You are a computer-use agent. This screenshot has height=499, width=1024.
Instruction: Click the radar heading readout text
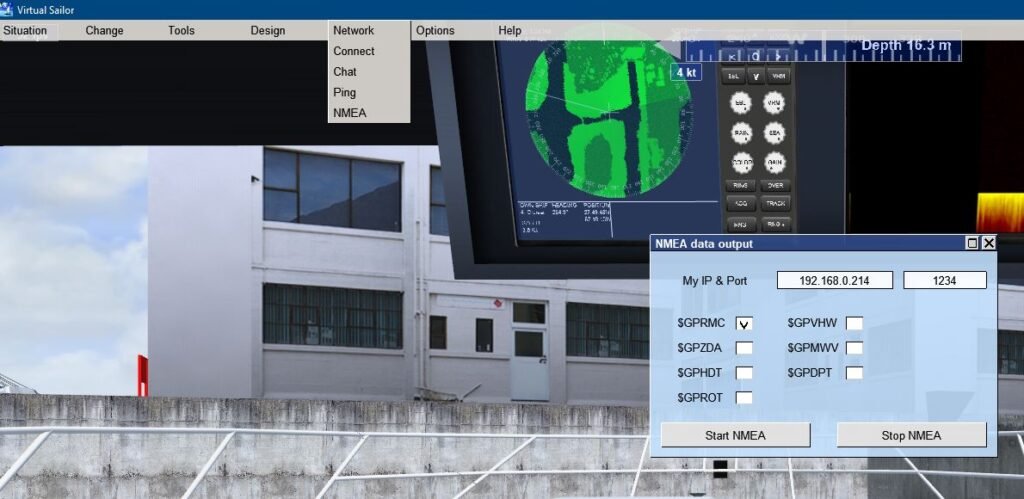click(565, 209)
